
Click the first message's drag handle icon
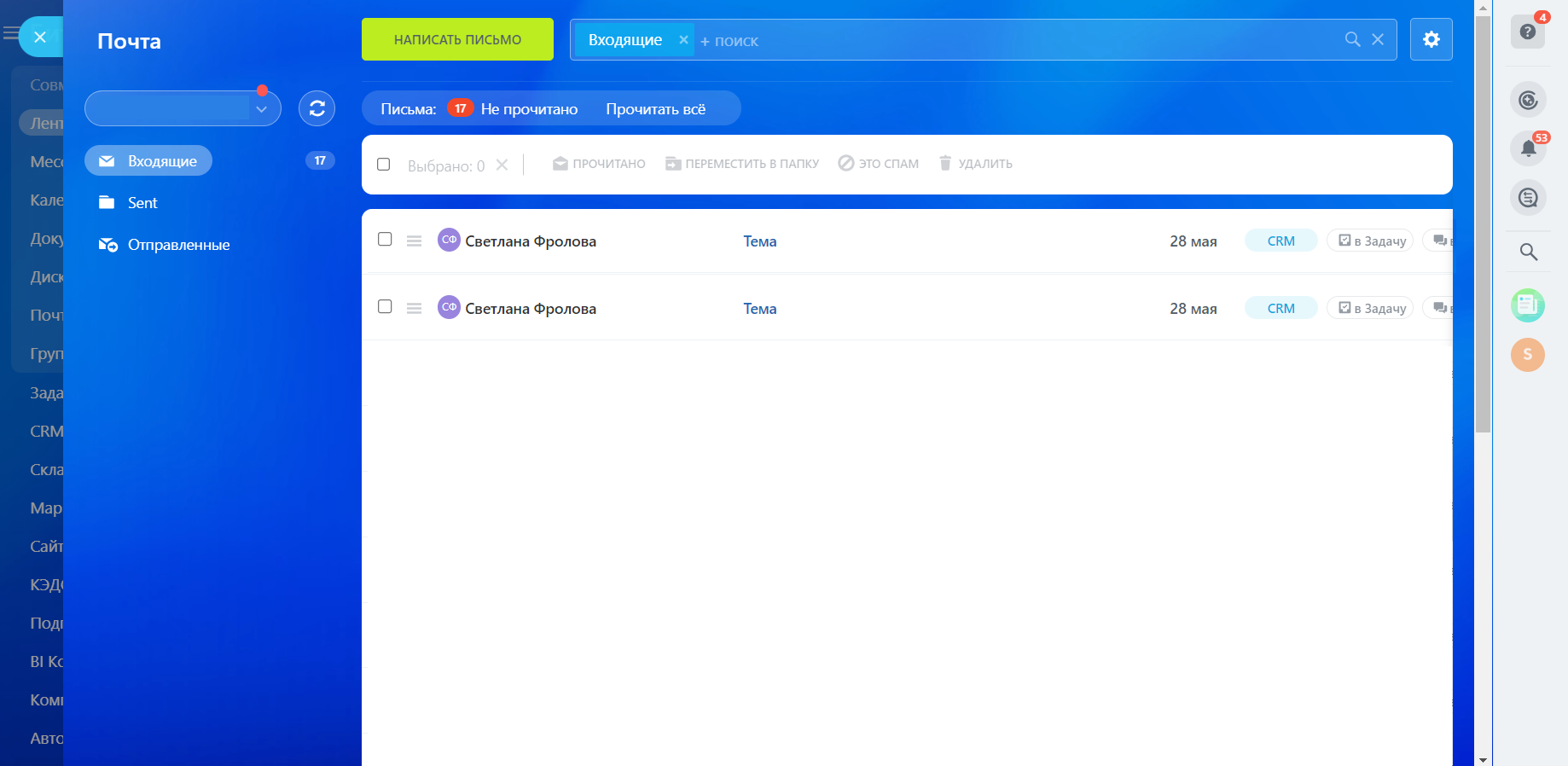tap(414, 241)
